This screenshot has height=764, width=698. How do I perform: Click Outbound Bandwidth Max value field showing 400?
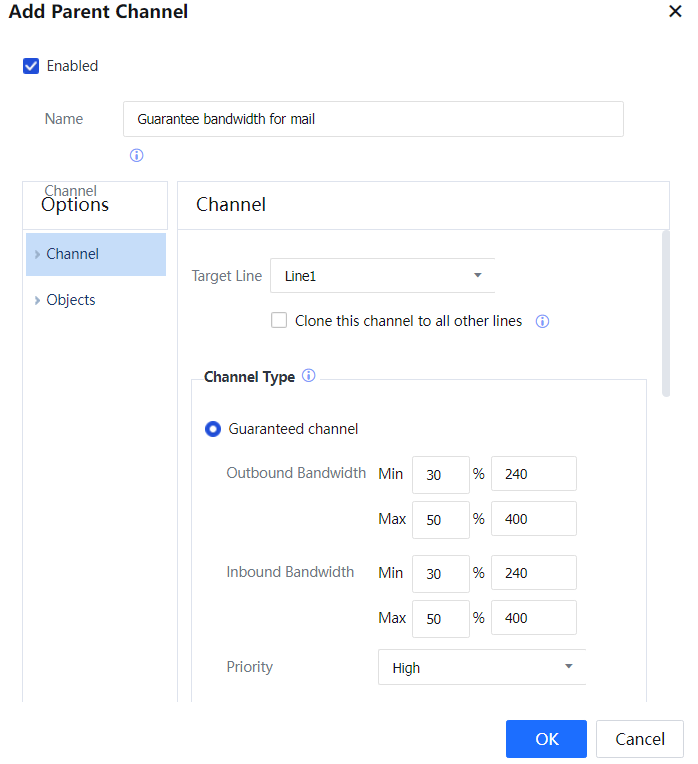[533, 520]
